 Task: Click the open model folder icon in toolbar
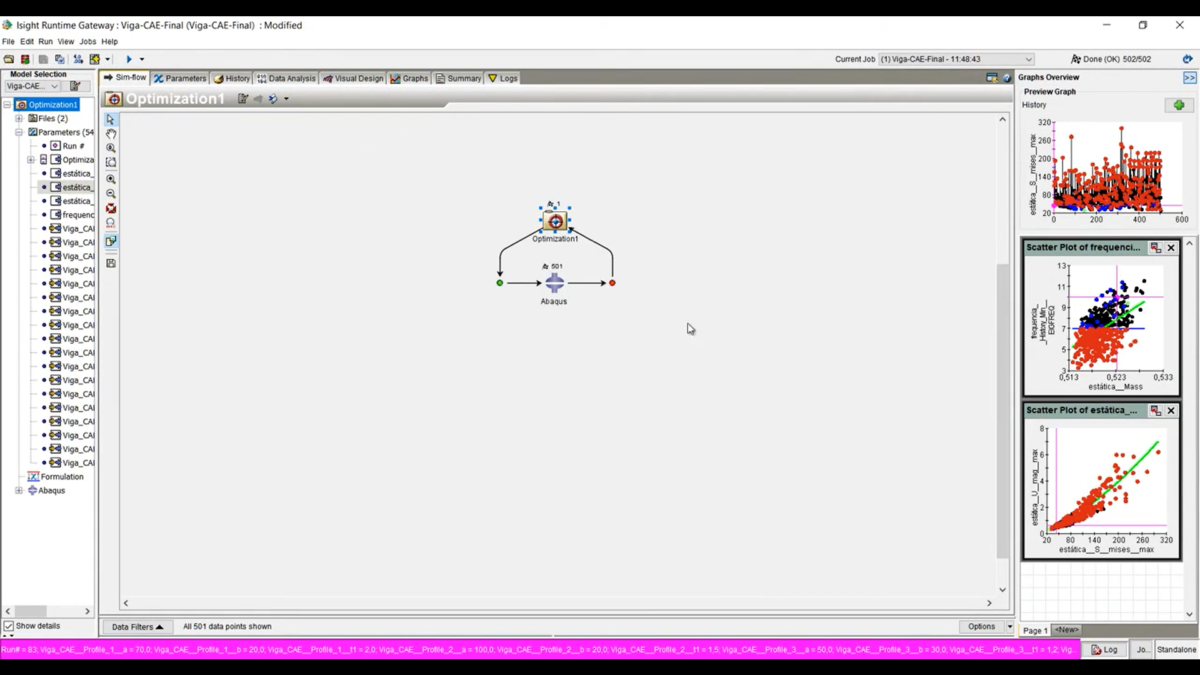tap(9, 59)
